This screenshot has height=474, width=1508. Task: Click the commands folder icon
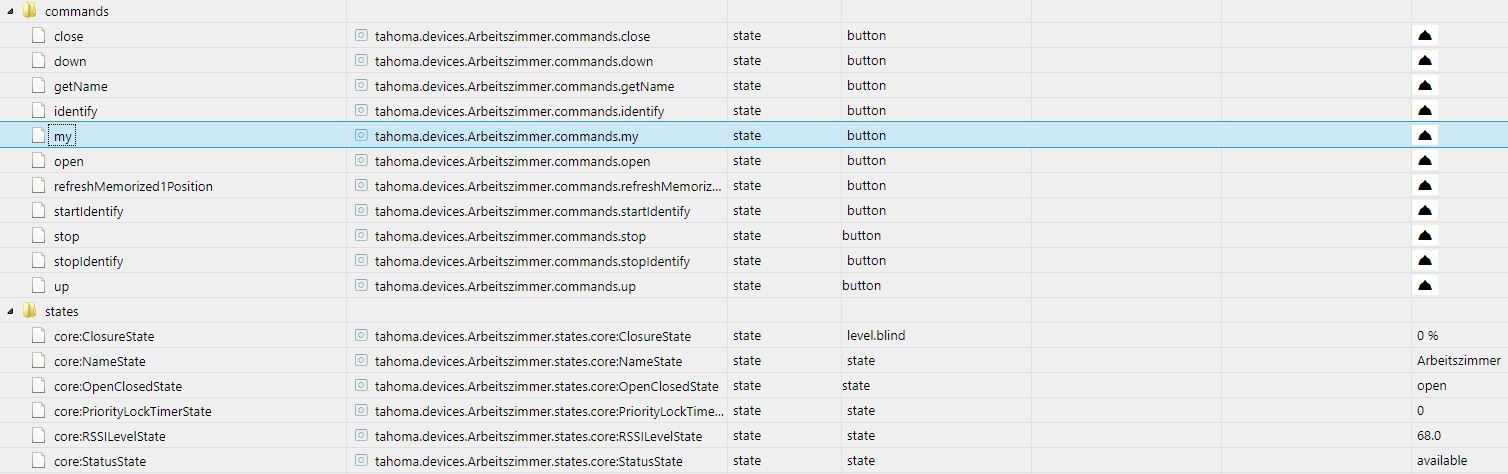pyautogui.click(x=29, y=11)
